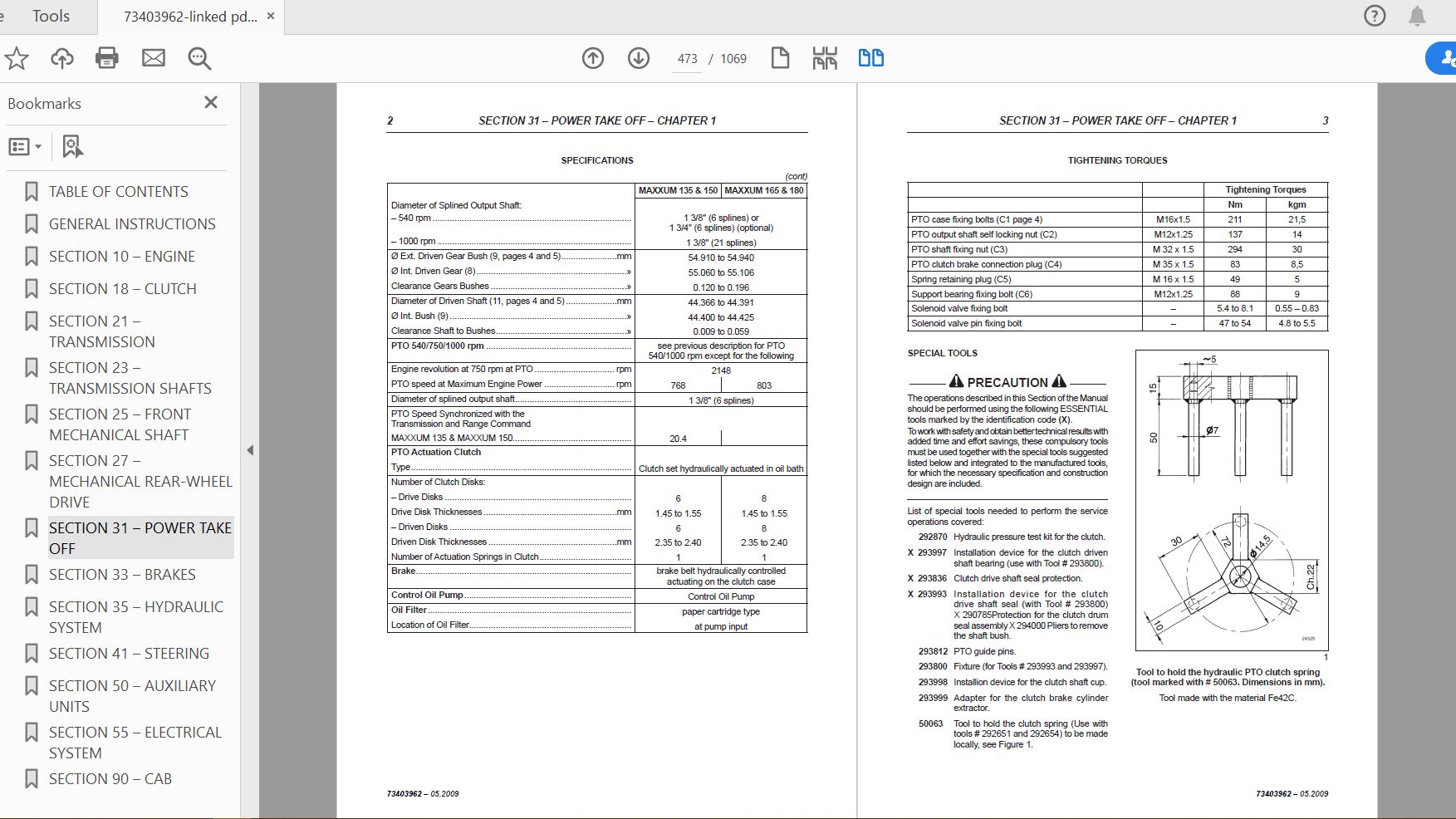The height and width of the screenshot is (819, 1456).
Task: Close the Bookmarks panel
Action: (211, 102)
